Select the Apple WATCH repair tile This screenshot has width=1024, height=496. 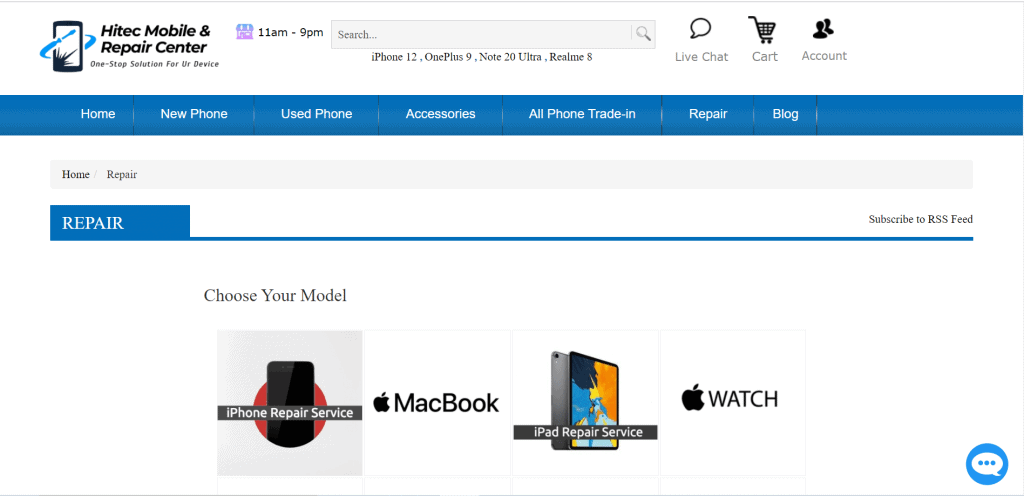[733, 403]
